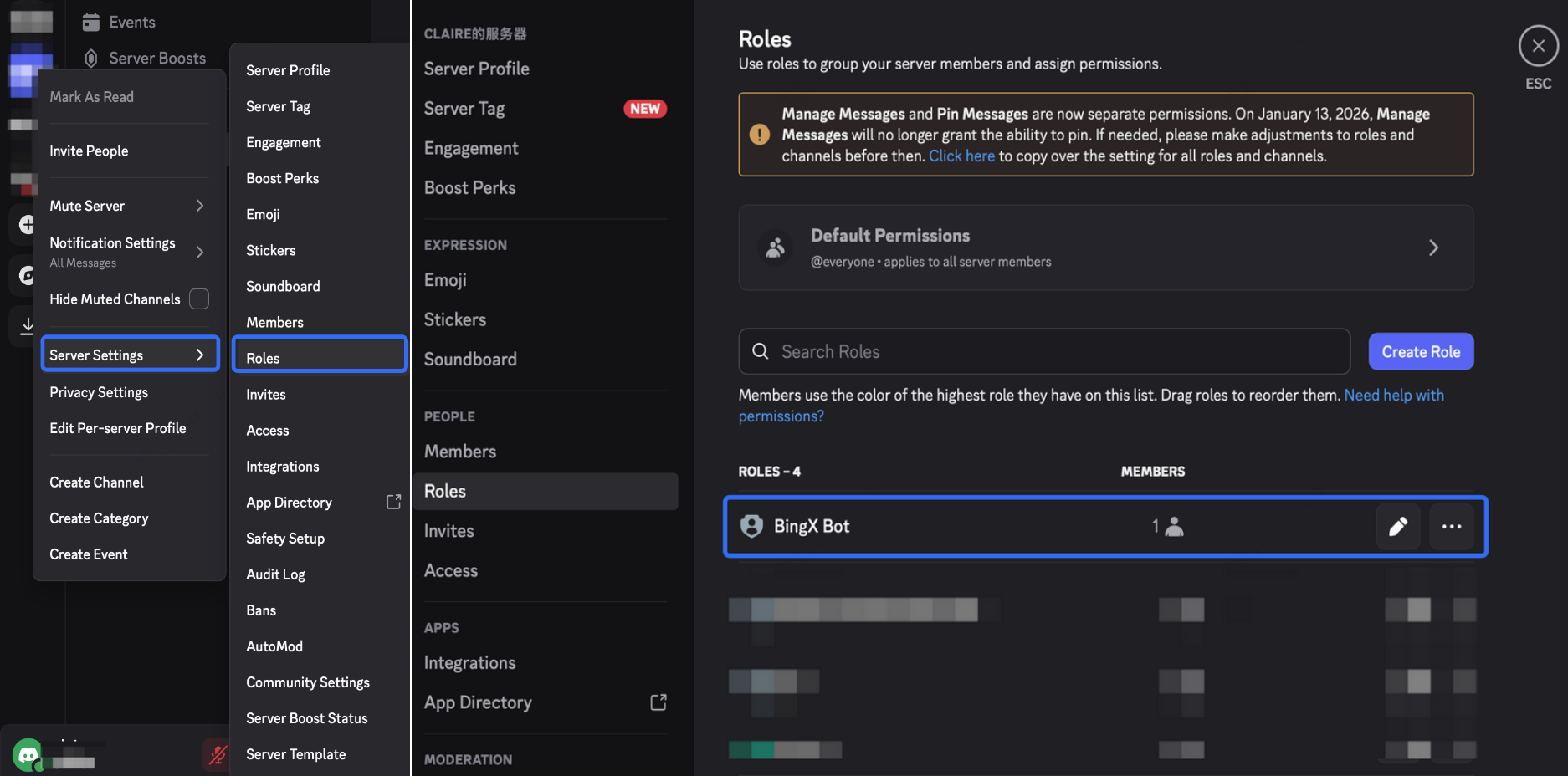Follow the 'Click here' link in the notice
The width and height of the screenshot is (1568, 776).
[961, 156]
